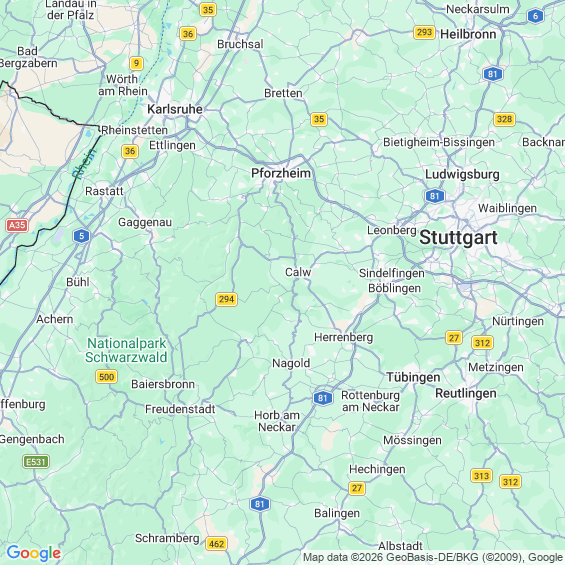Click the Nationalpark Schwarzwald label
This screenshot has width=565, height=565.
pyautogui.click(x=126, y=350)
